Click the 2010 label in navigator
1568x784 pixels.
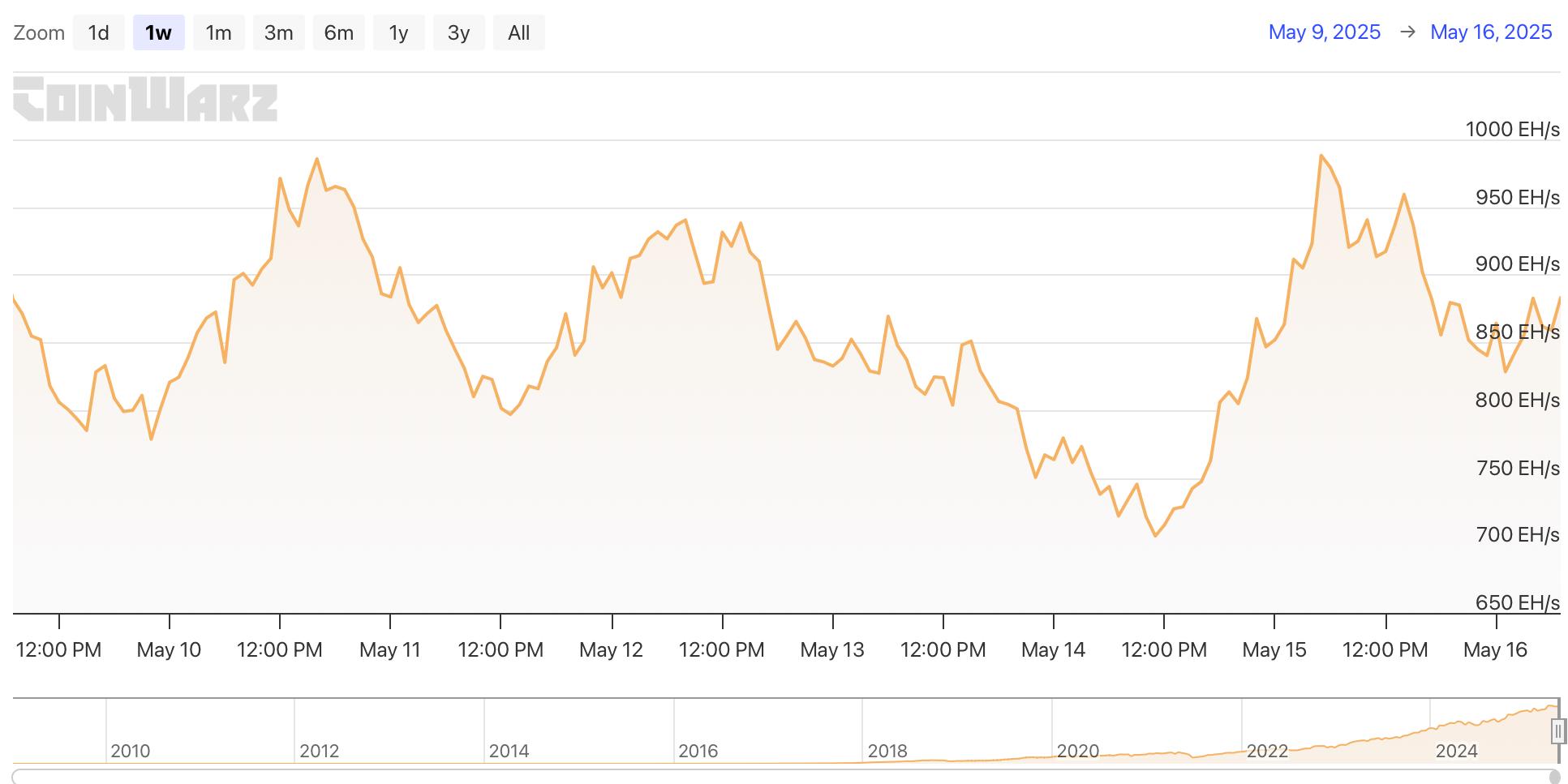pos(131,751)
